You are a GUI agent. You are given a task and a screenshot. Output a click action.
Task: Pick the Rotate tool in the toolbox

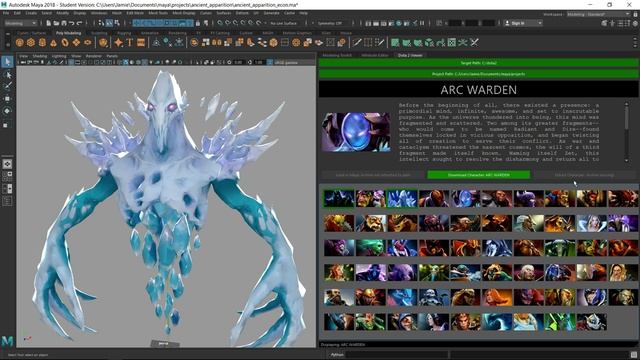coord(7,111)
